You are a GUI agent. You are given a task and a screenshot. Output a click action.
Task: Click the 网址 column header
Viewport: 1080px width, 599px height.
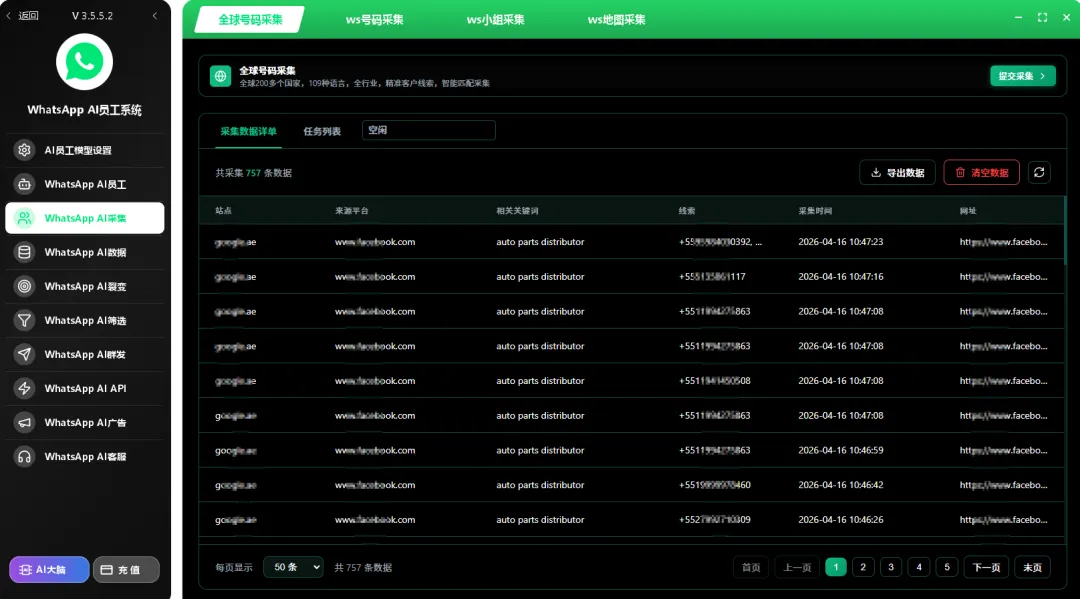[968, 211]
